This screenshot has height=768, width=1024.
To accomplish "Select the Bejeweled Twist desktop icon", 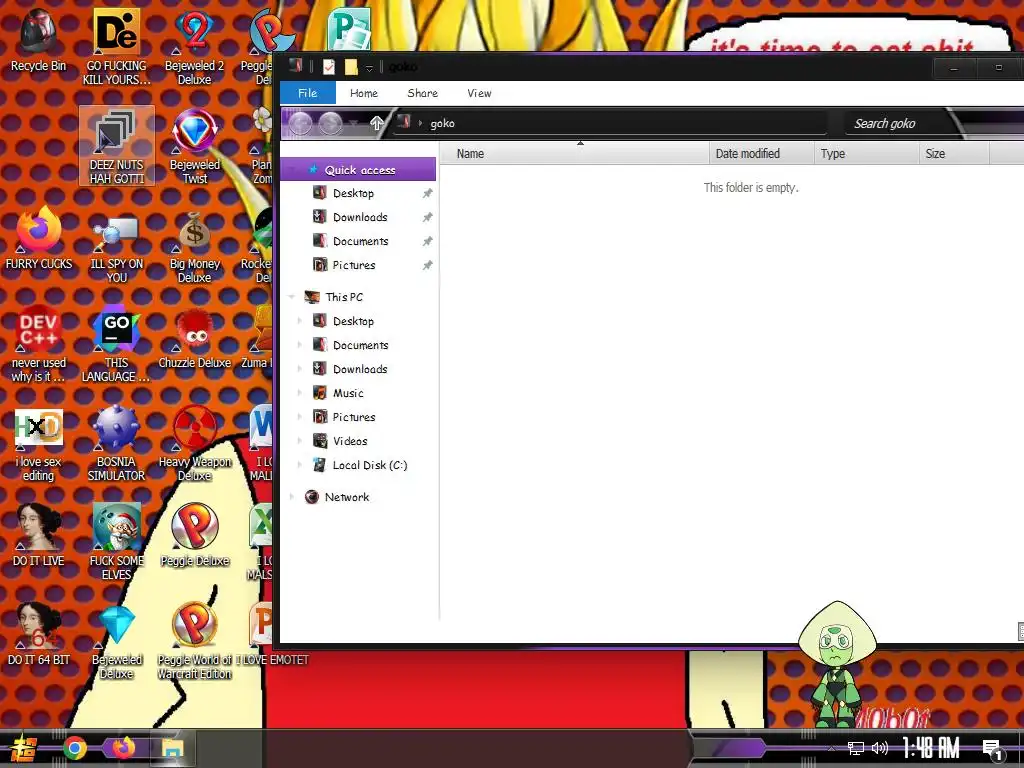I will [195, 146].
